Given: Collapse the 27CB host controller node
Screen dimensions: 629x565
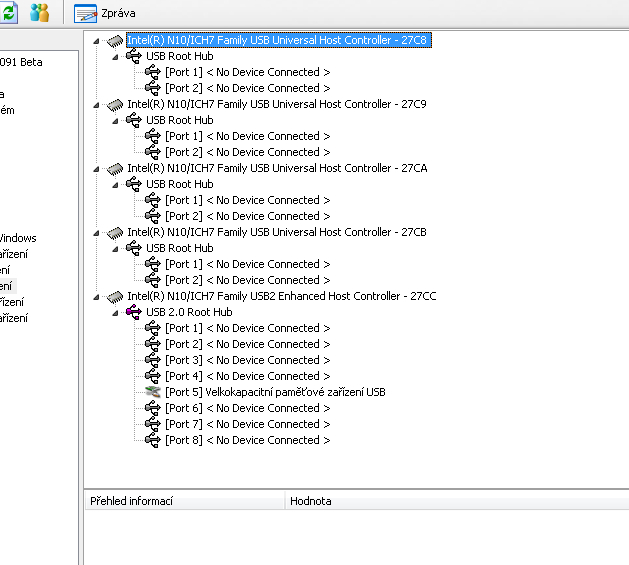Looking at the screenshot, I should [x=96, y=233].
